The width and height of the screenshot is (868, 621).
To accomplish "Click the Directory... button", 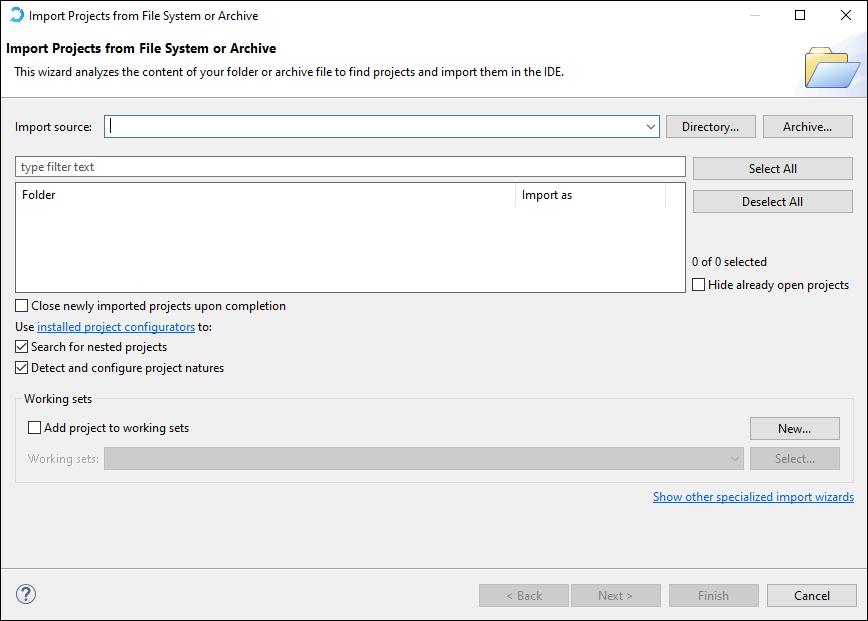I will [710, 127].
